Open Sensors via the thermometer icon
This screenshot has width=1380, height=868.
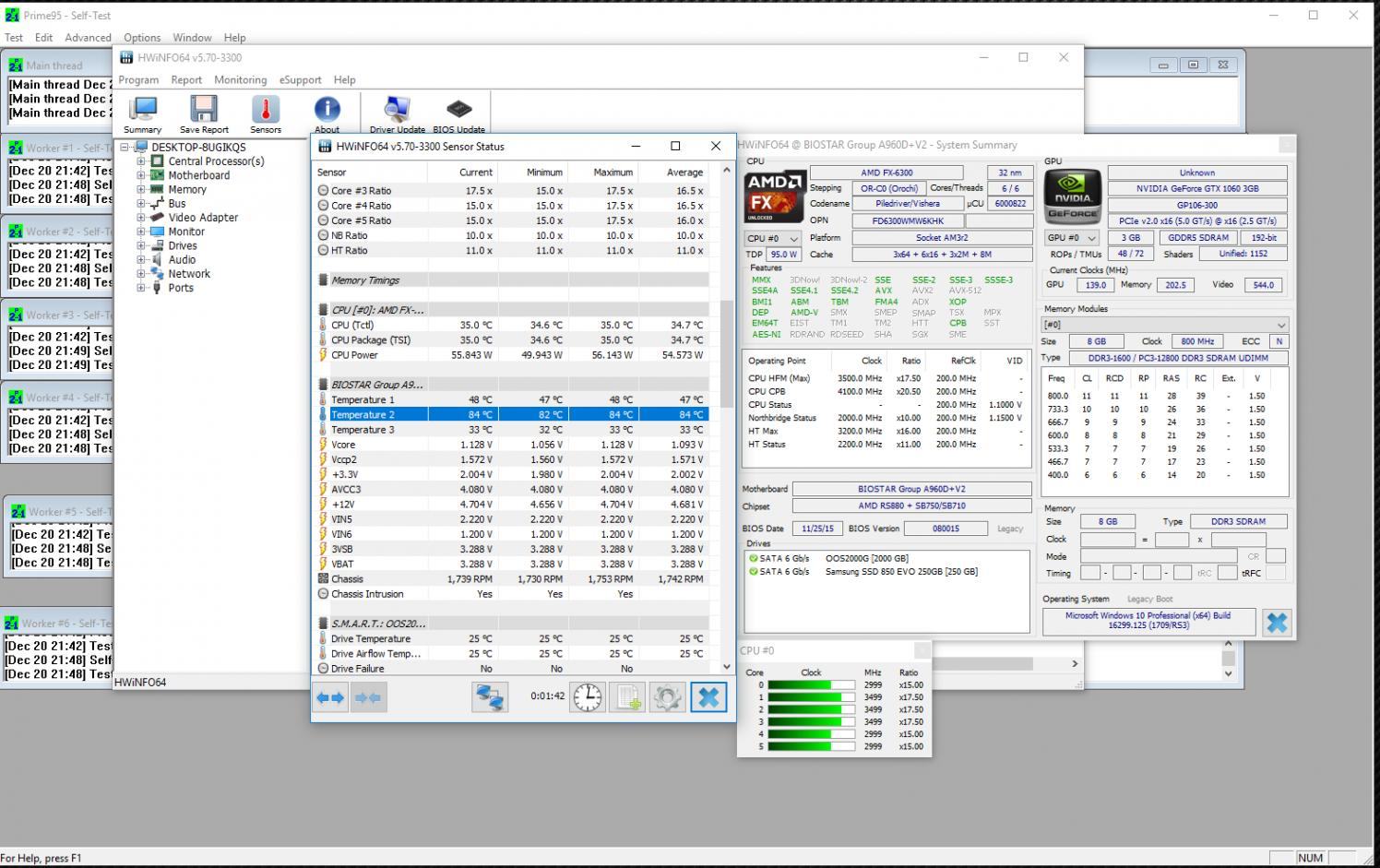point(265,114)
